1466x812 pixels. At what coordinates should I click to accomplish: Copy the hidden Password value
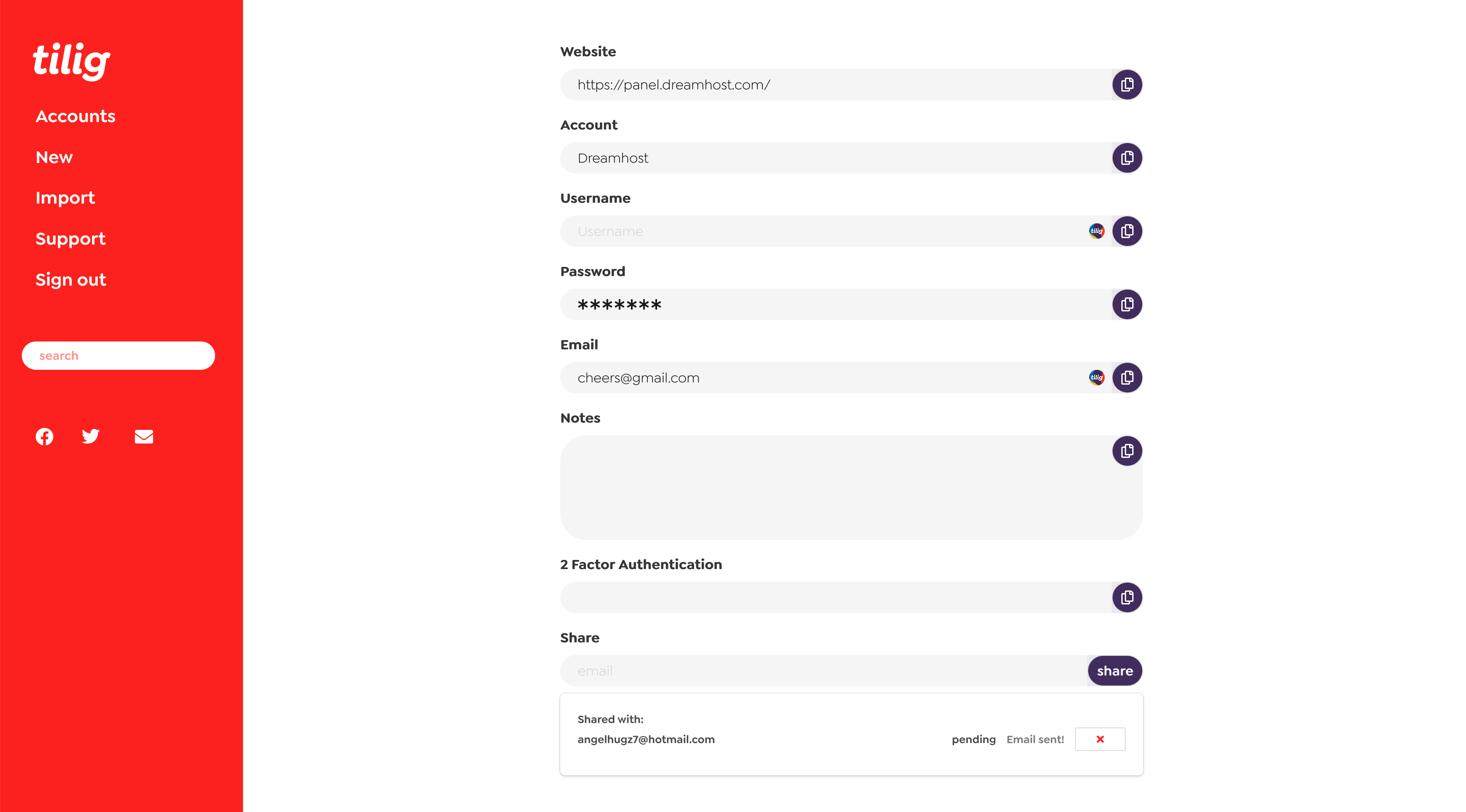coord(1127,305)
